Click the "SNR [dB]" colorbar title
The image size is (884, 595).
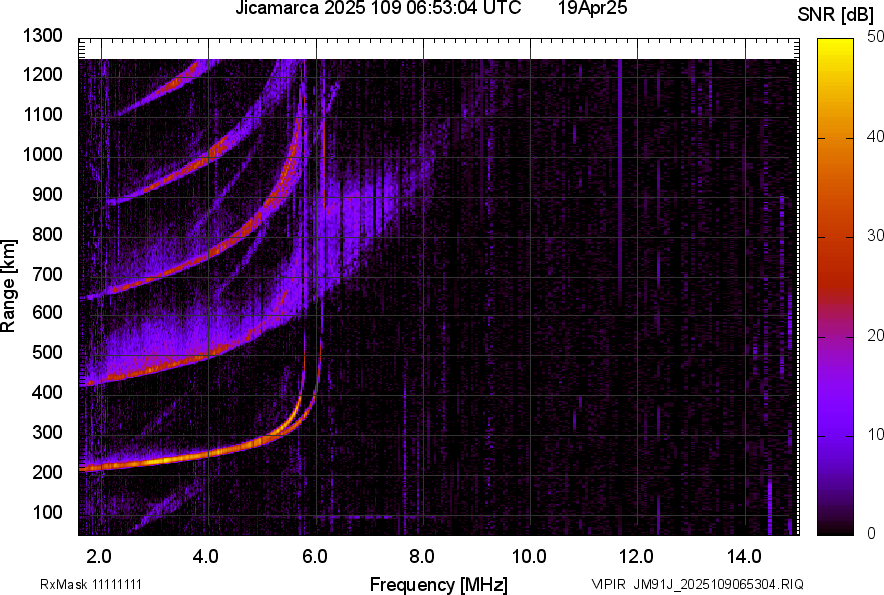coord(838,15)
